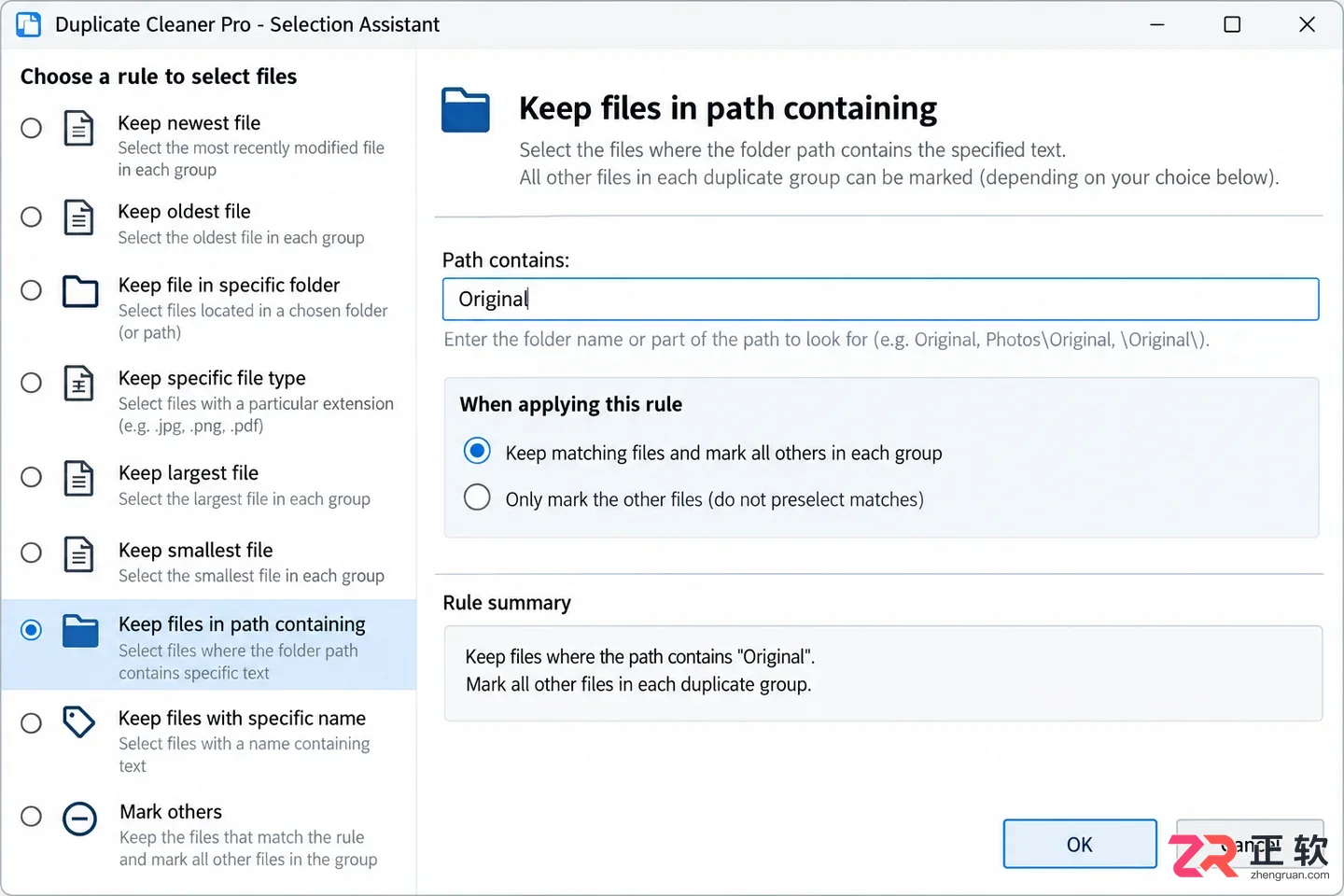Click the Keep specific file type icon
Screen dimensions: 1344x896
pyautogui.click(x=78, y=383)
